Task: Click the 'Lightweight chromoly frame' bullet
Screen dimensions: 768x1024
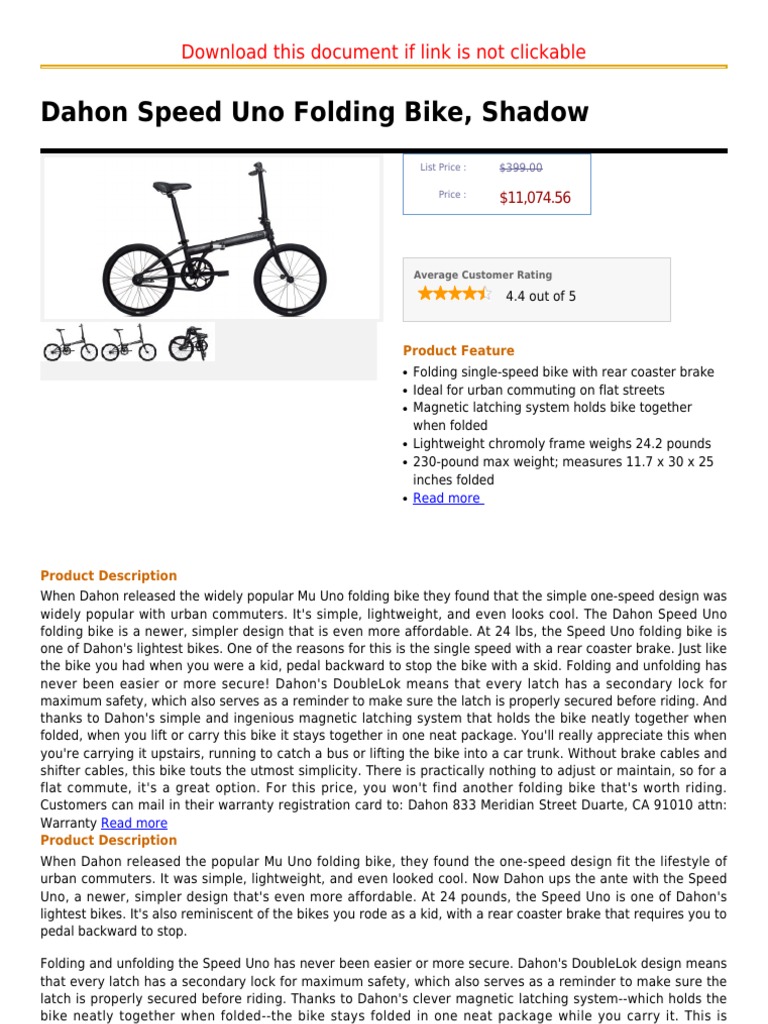Action: [x=562, y=444]
